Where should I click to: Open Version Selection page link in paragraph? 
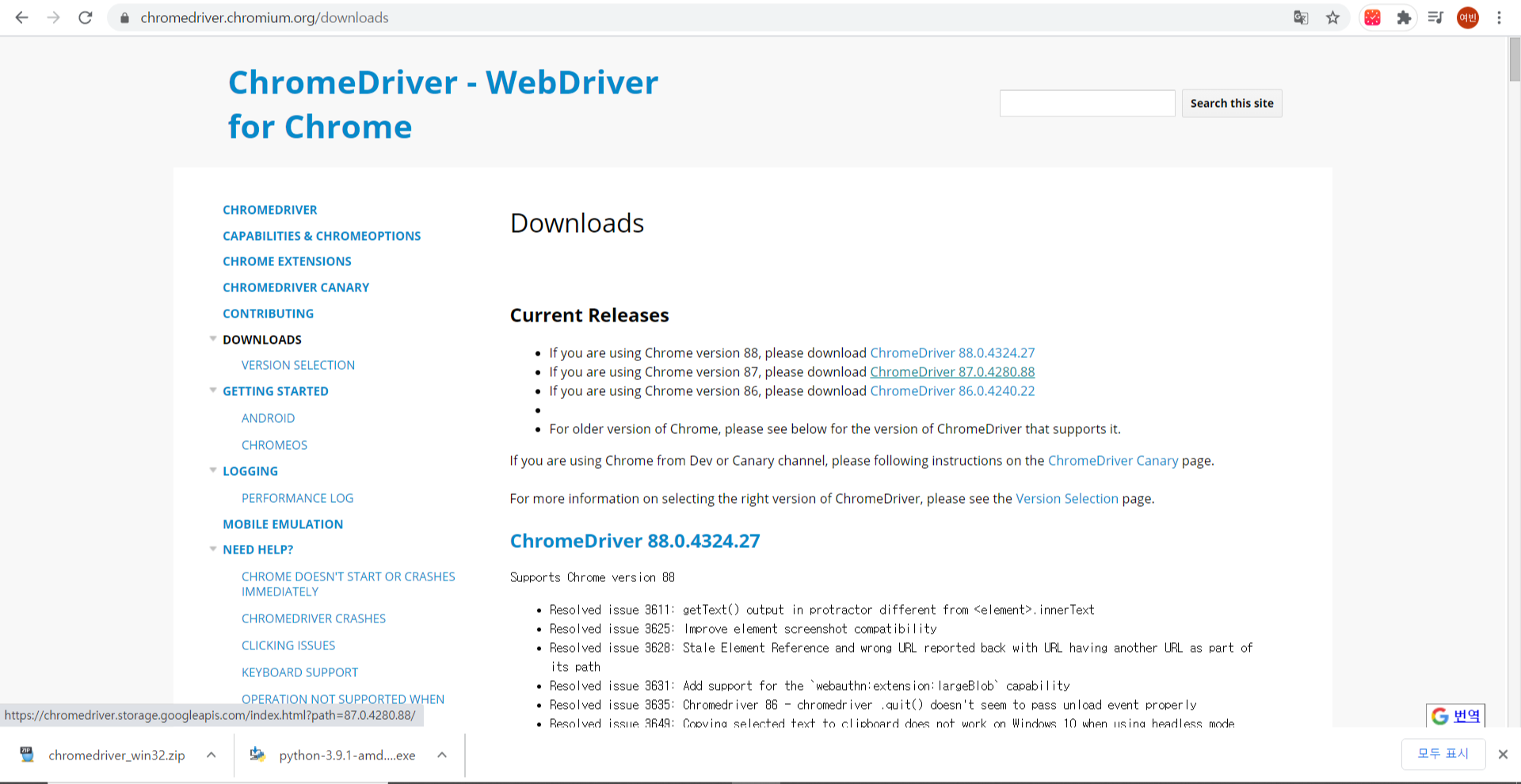[1067, 499]
